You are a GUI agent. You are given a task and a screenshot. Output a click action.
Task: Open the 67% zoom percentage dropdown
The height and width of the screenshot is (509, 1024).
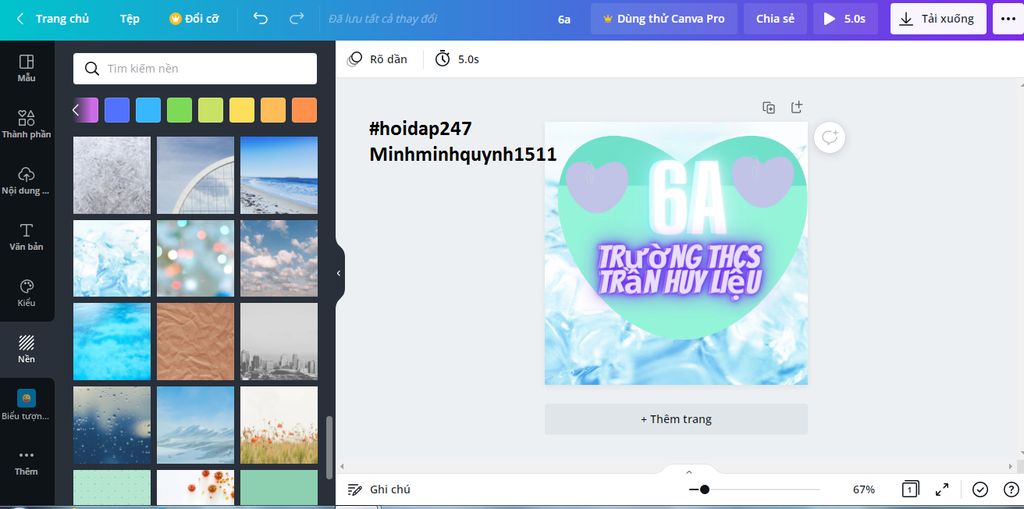pyautogui.click(x=863, y=489)
